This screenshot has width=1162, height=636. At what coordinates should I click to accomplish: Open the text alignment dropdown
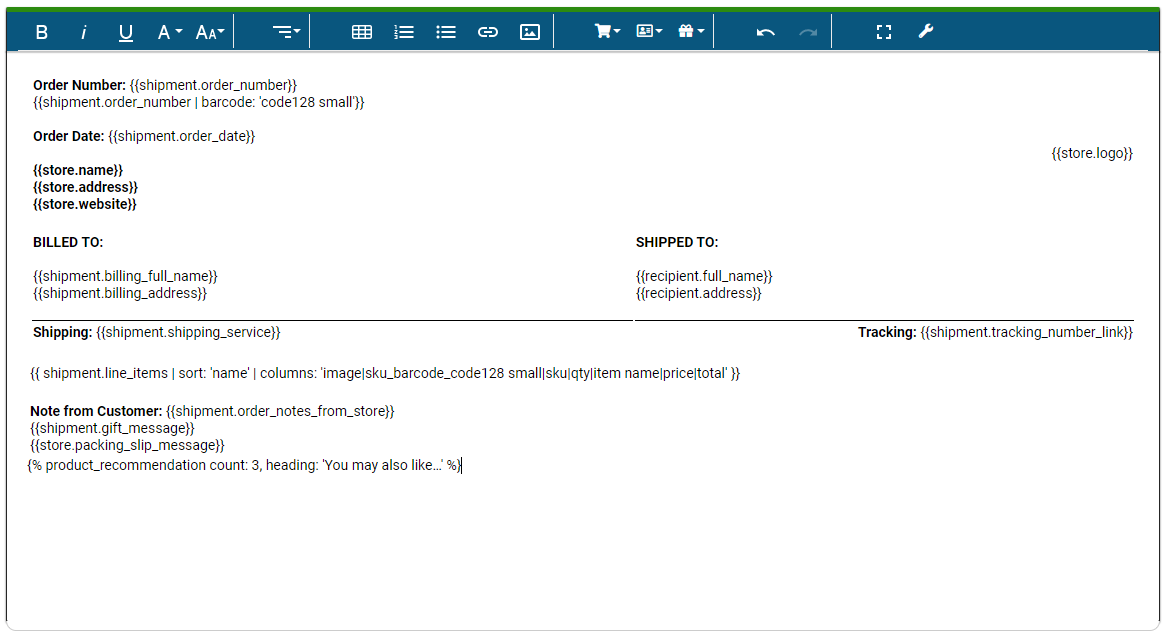pyautogui.click(x=286, y=32)
